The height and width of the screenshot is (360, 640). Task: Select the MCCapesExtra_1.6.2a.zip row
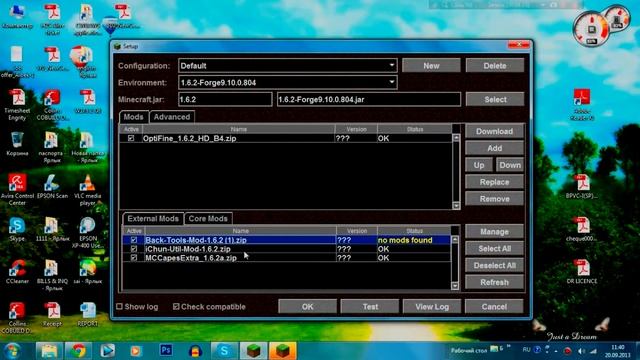287,258
